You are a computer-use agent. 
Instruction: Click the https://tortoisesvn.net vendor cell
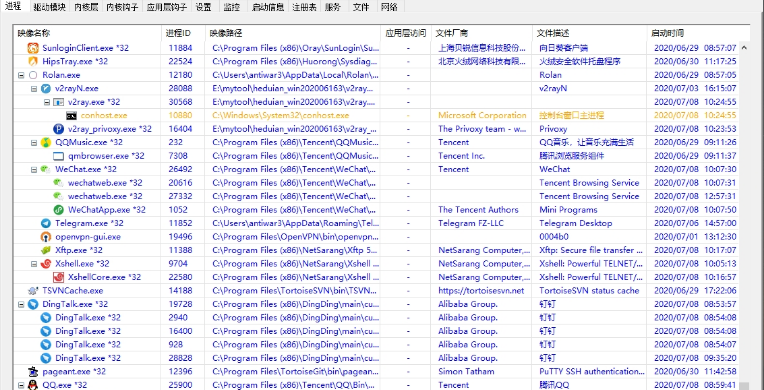pyautogui.click(x=481, y=291)
